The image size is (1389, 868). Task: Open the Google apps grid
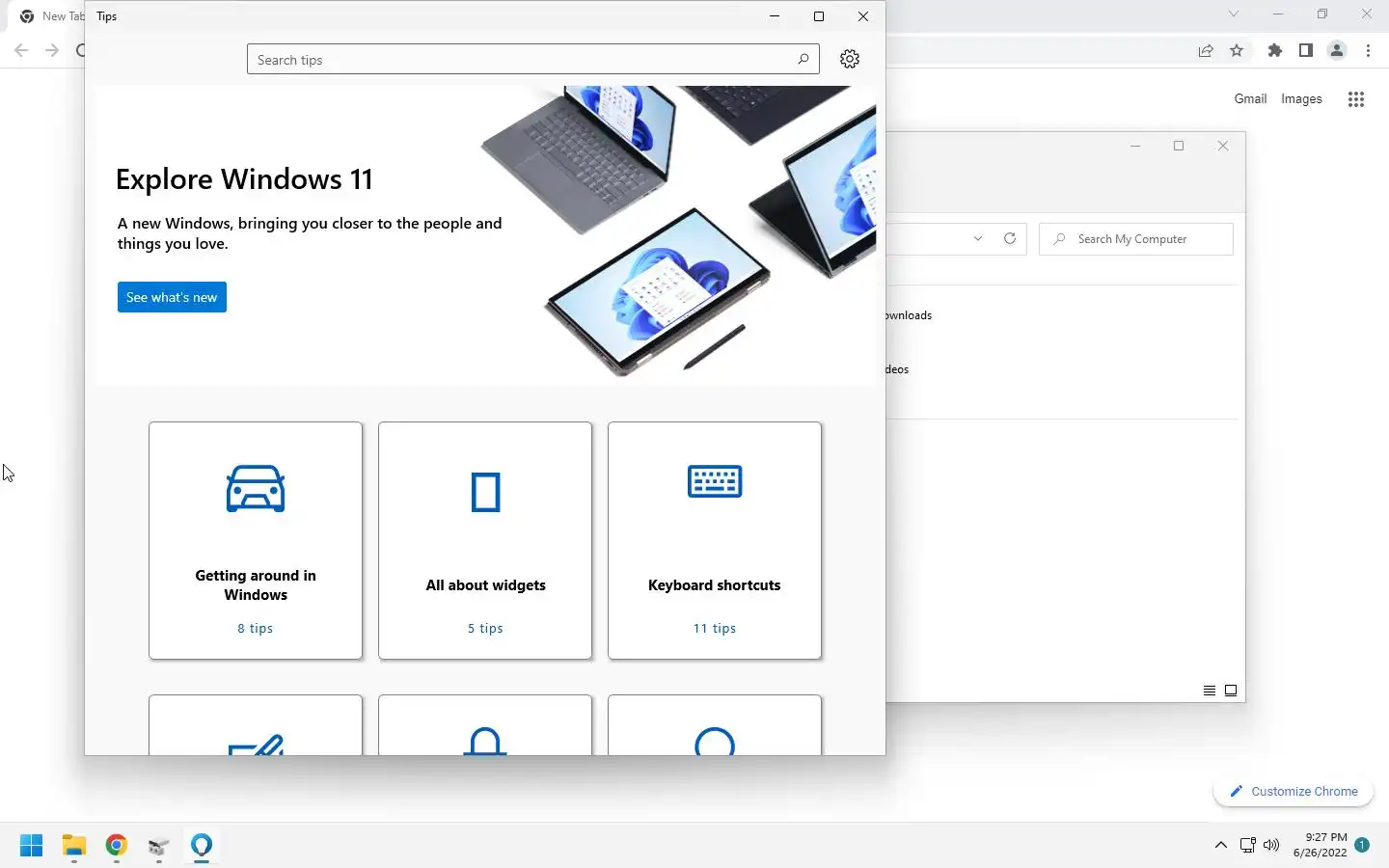[x=1356, y=99]
